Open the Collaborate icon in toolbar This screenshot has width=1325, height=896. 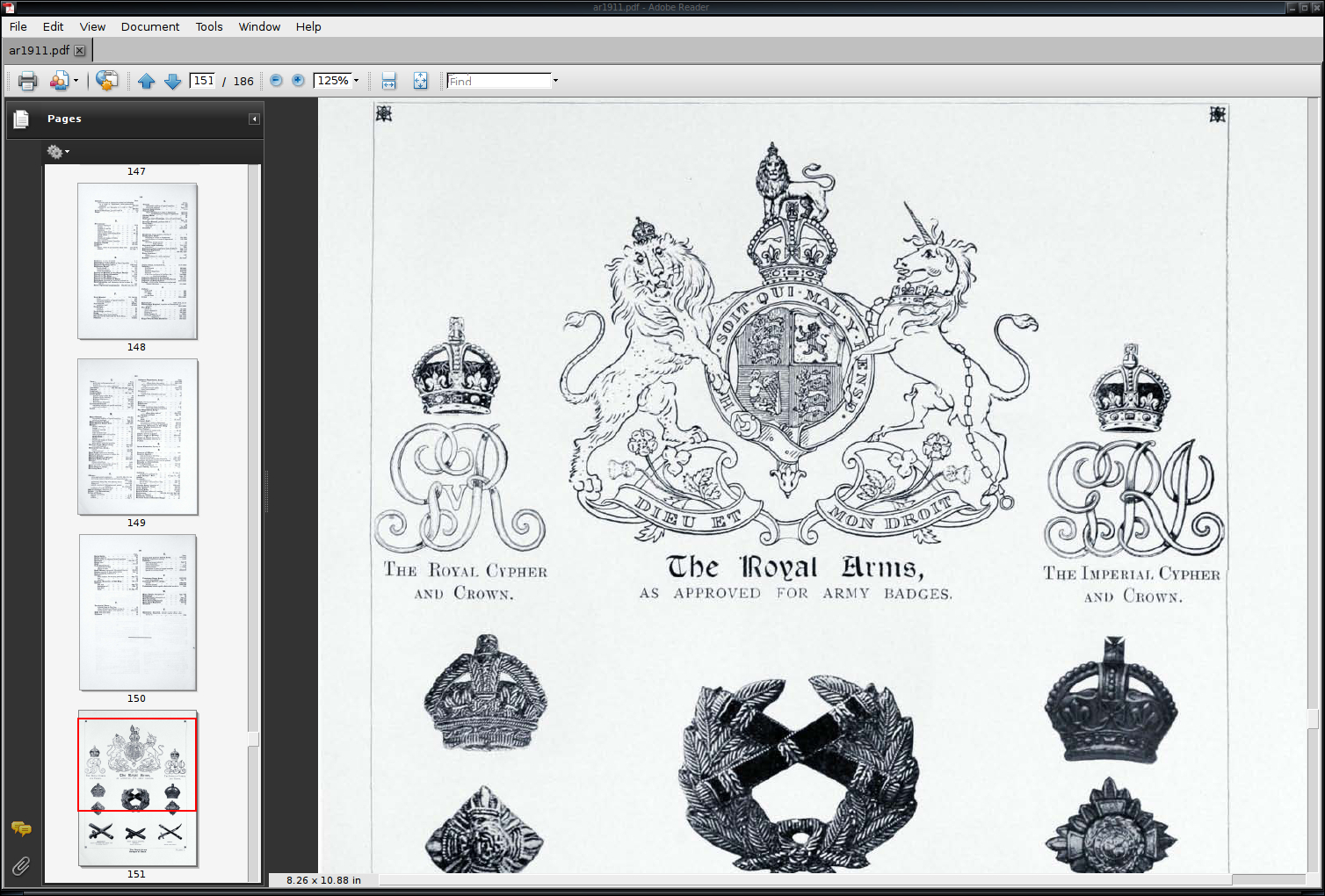point(58,81)
